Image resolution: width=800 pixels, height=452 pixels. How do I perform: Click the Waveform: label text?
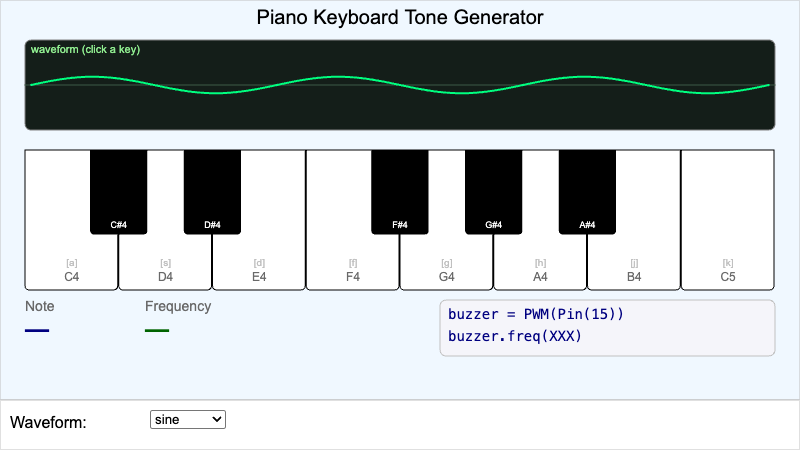(48, 422)
